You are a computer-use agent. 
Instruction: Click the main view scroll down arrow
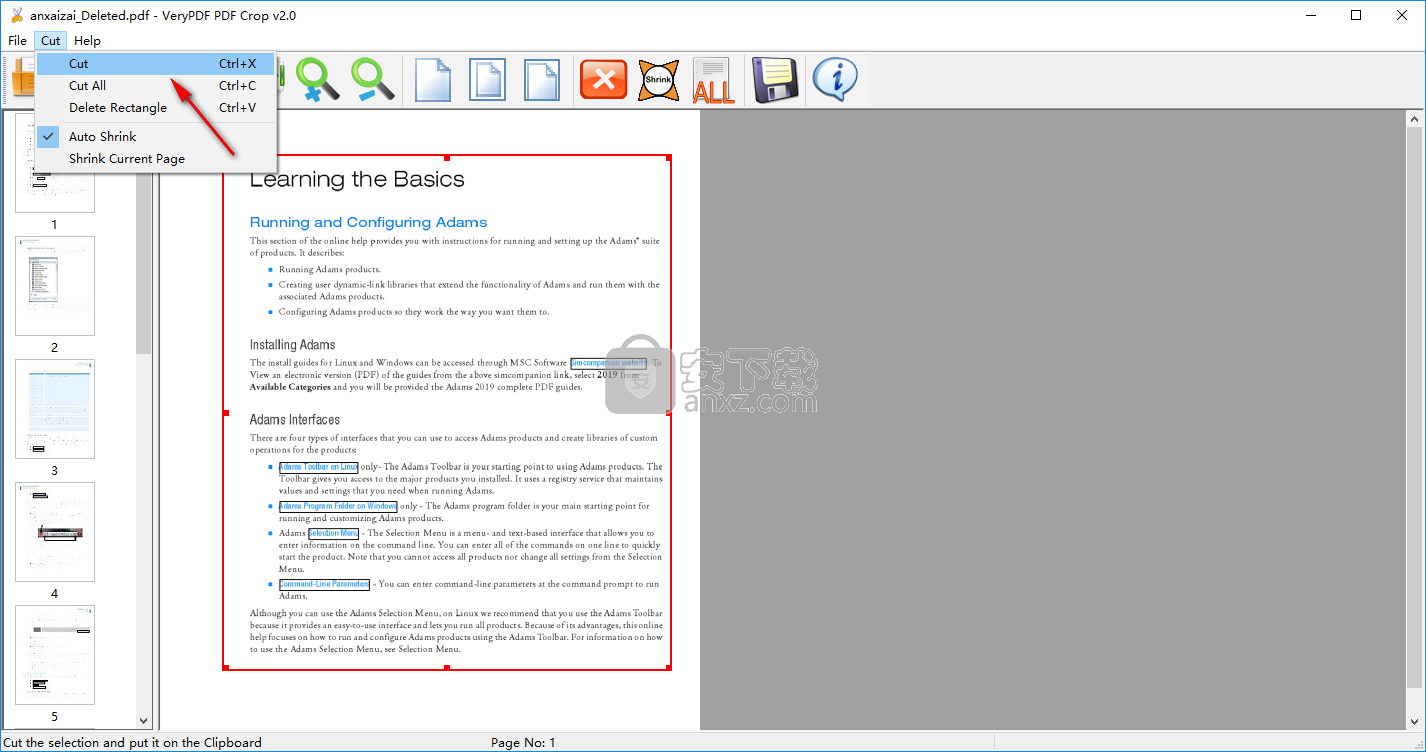click(x=1414, y=721)
